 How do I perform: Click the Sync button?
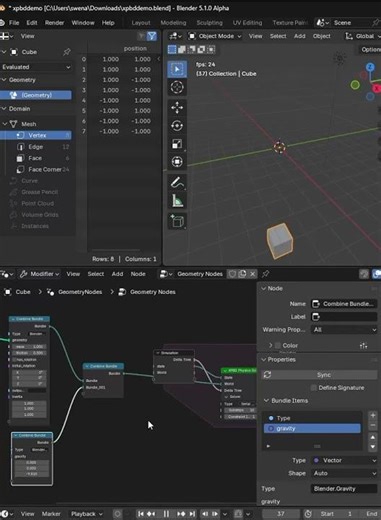click(319, 375)
